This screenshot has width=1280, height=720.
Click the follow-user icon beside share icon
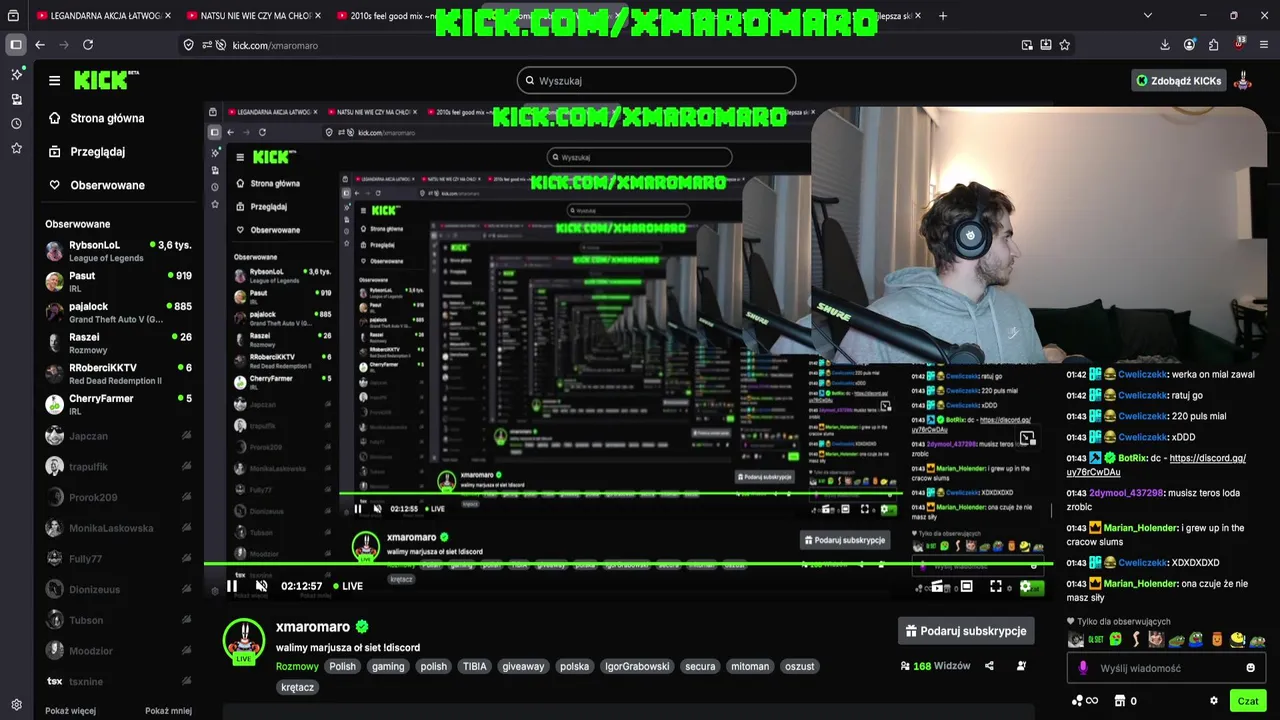tap(1021, 666)
